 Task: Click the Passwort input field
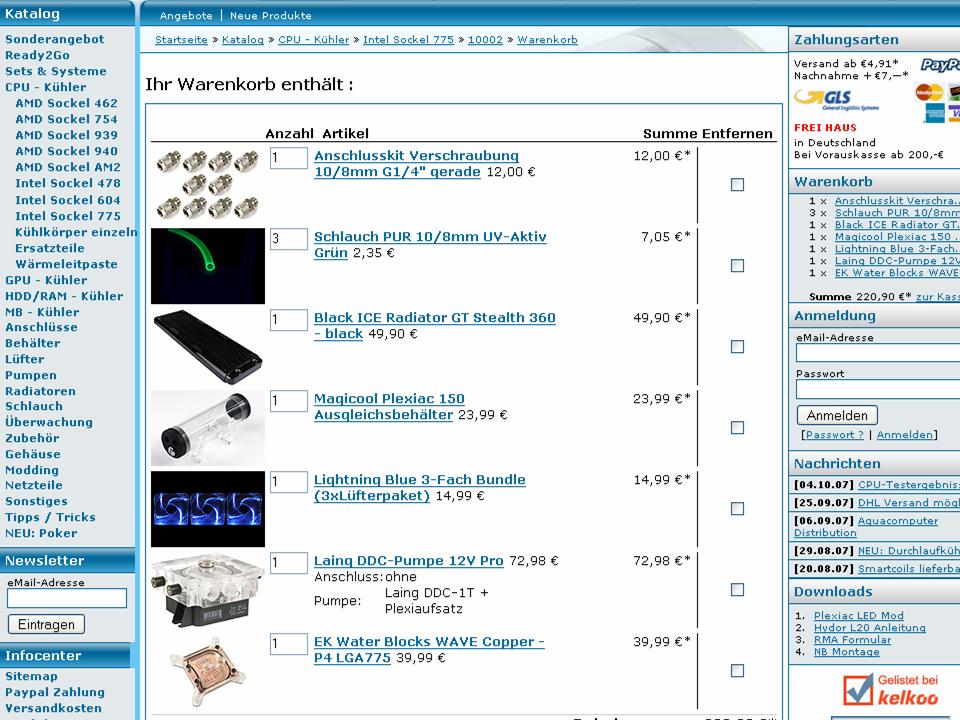[x=878, y=389]
